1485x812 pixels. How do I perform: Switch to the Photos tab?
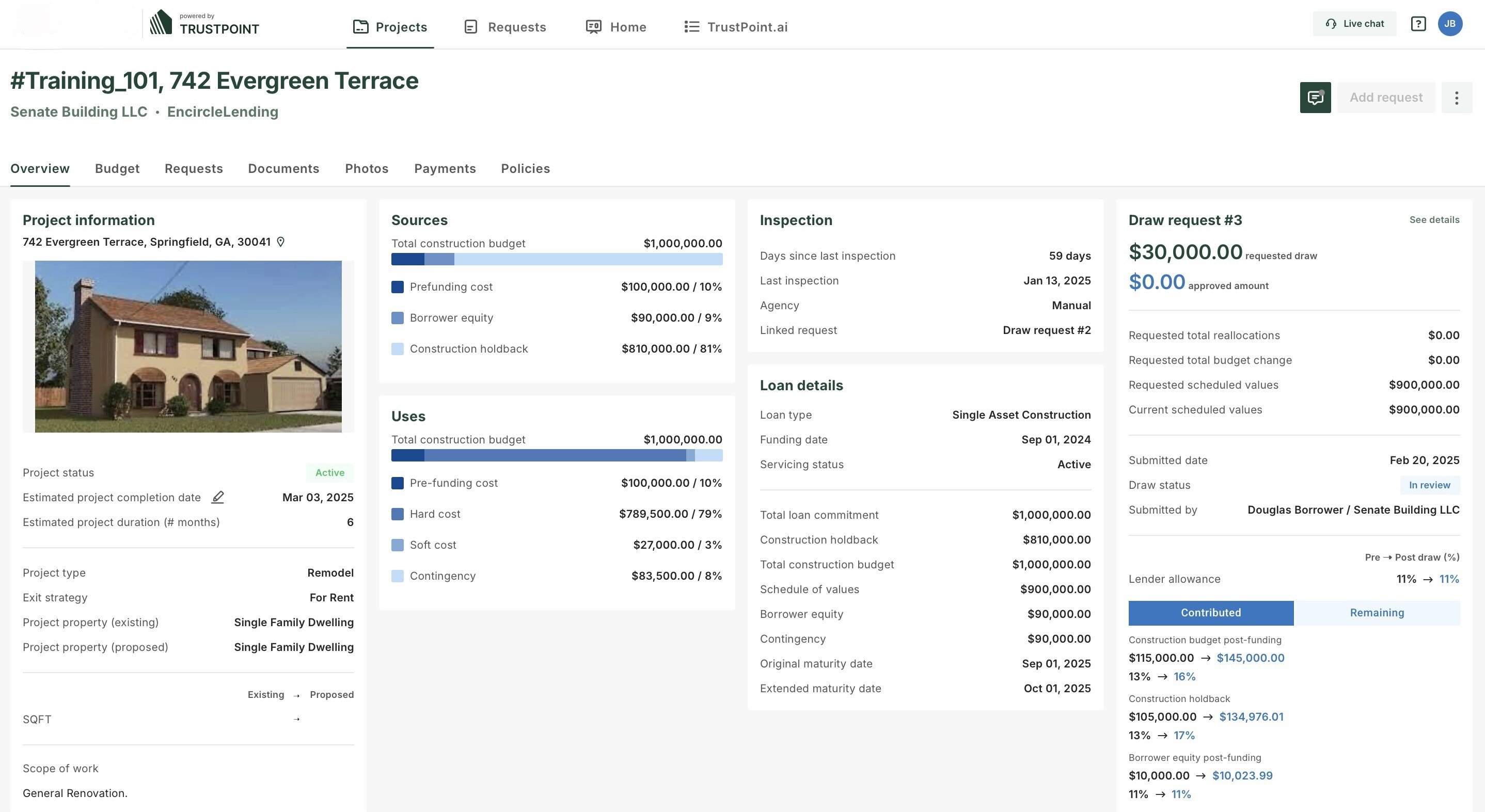click(x=367, y=169)
